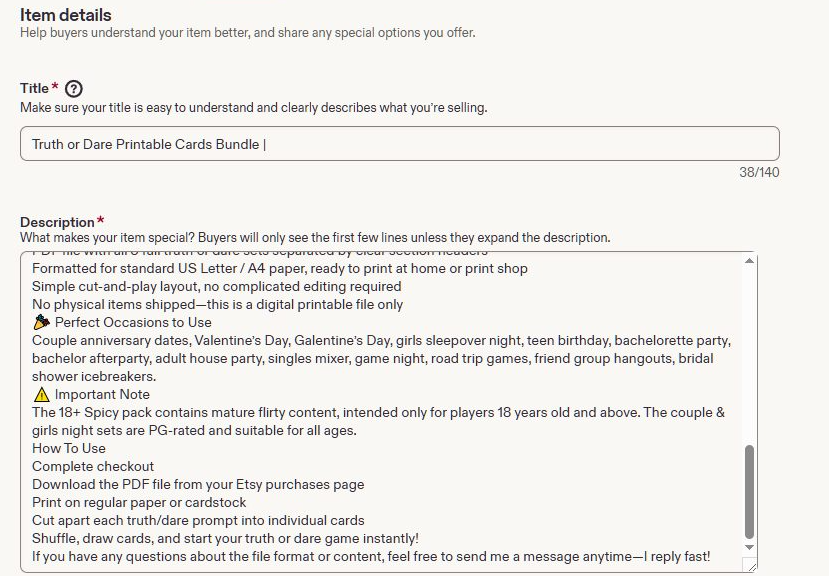Click the Shuffle, draw cards line
830x576 pixels.
pos(225,538)
